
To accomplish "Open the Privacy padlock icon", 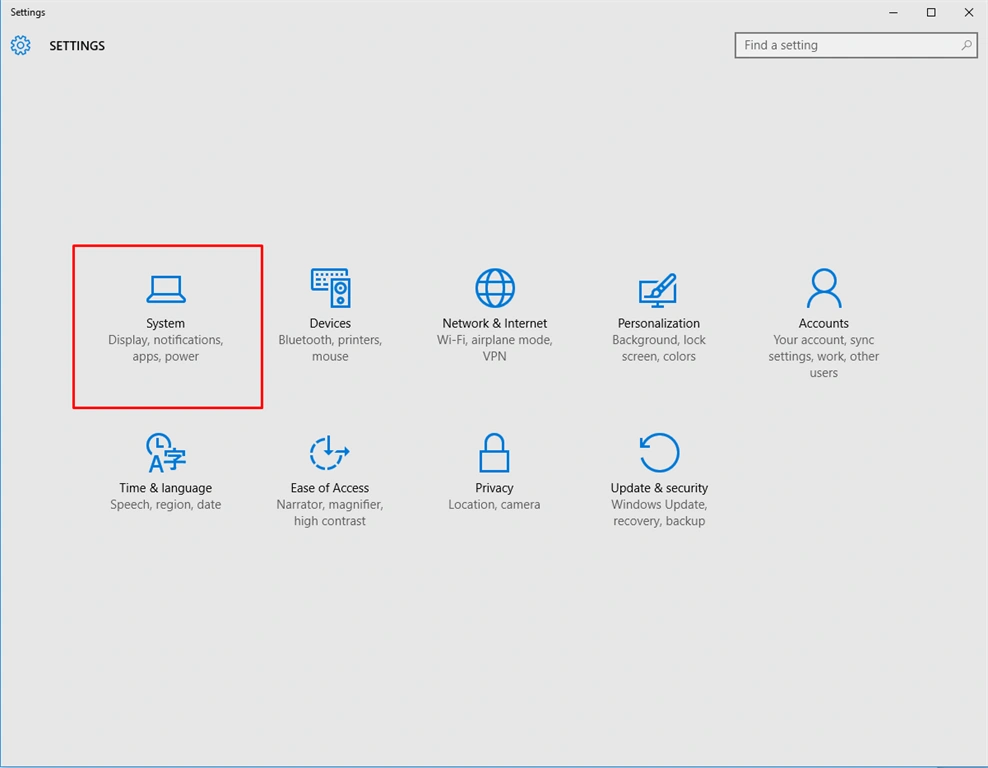I will pyautogui.click(x=494, y=452).
